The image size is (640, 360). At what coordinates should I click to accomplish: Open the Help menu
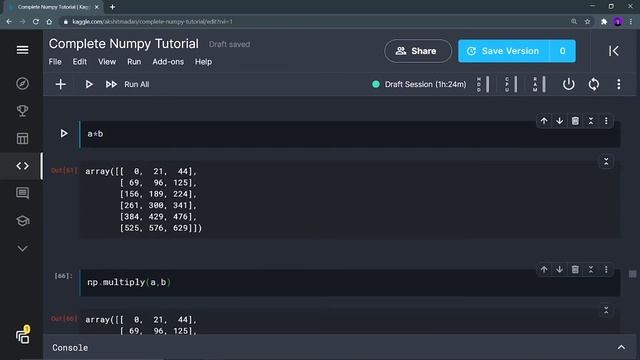point(203,62)
